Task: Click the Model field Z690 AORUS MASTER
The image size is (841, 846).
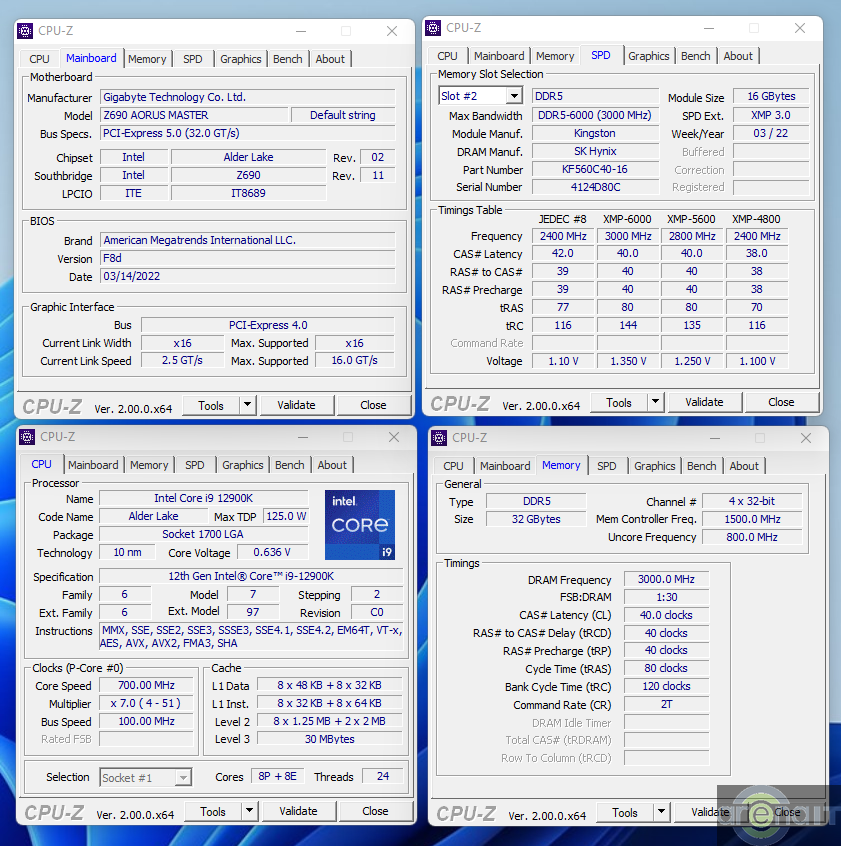Action: 194,115
